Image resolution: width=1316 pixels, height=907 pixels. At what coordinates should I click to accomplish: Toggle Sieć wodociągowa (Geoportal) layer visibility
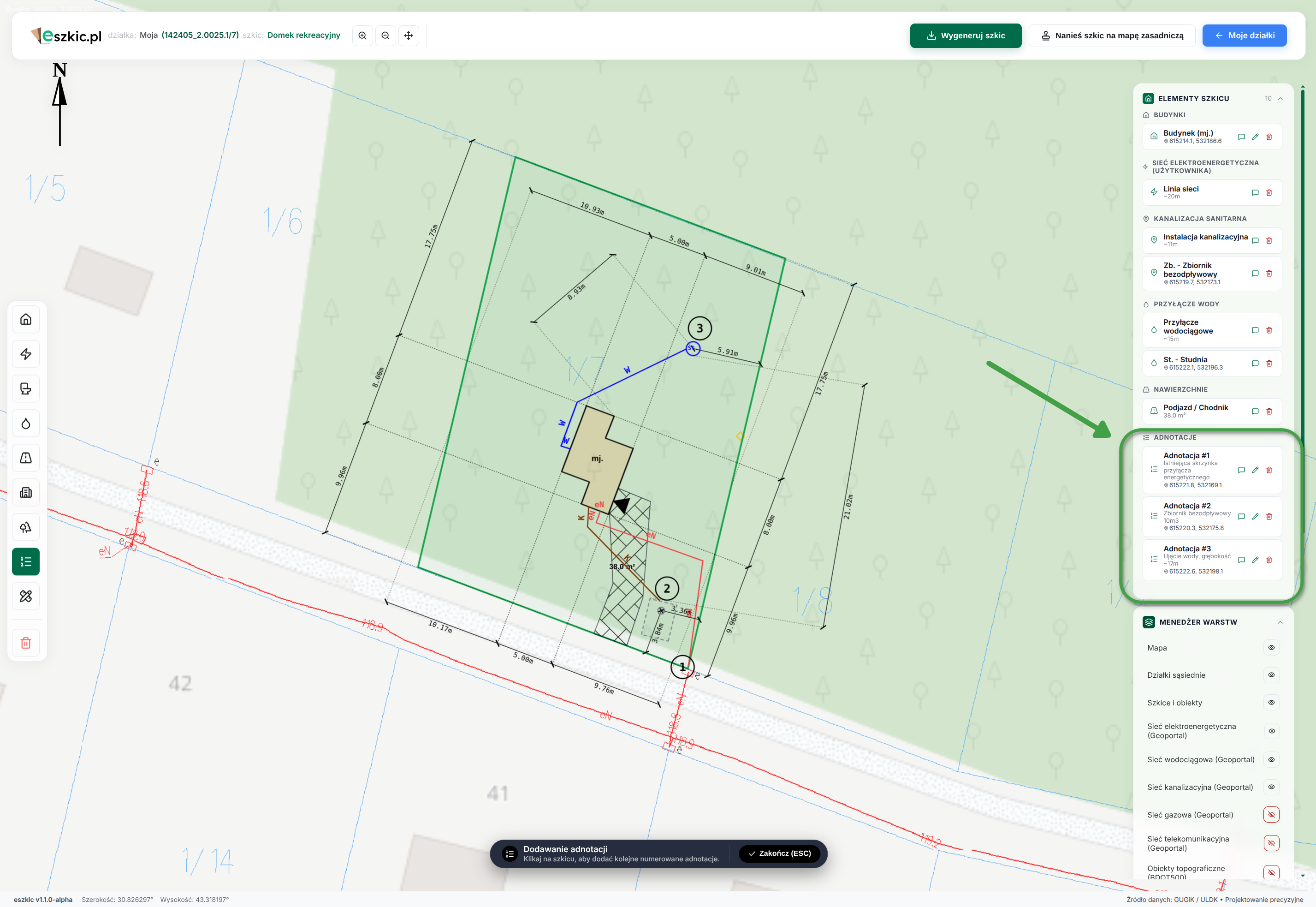1272,760
